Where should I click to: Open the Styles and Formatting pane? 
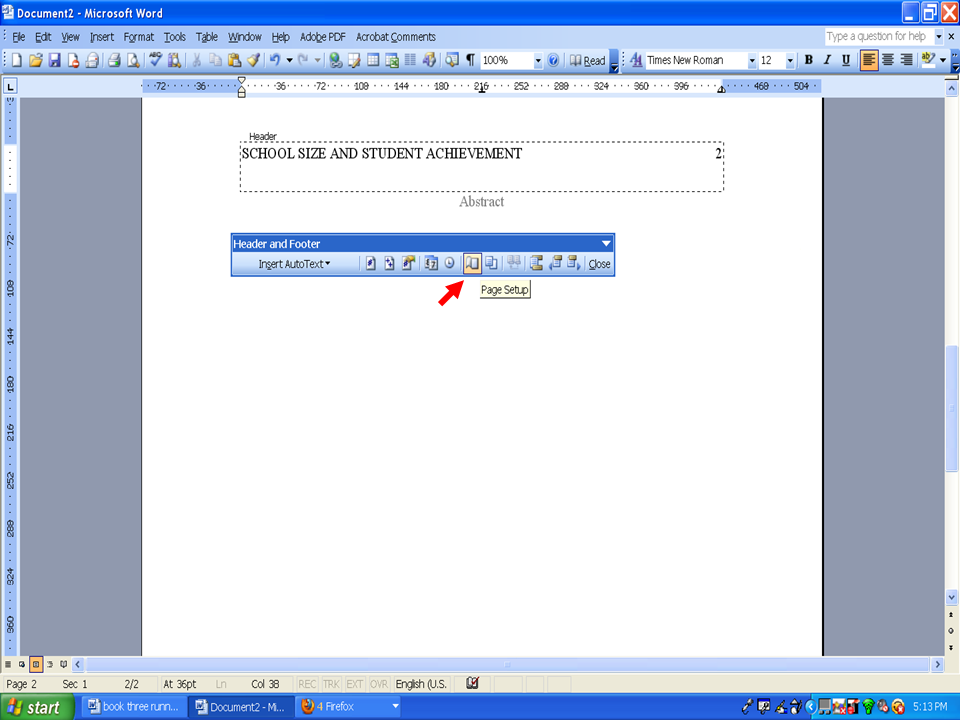[x=636, y=60]
